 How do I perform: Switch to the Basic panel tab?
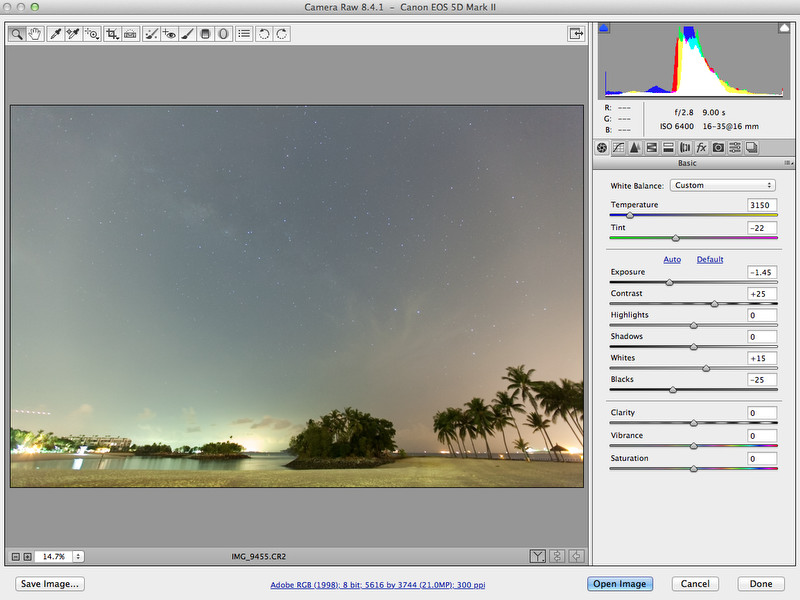coord(602,147)
